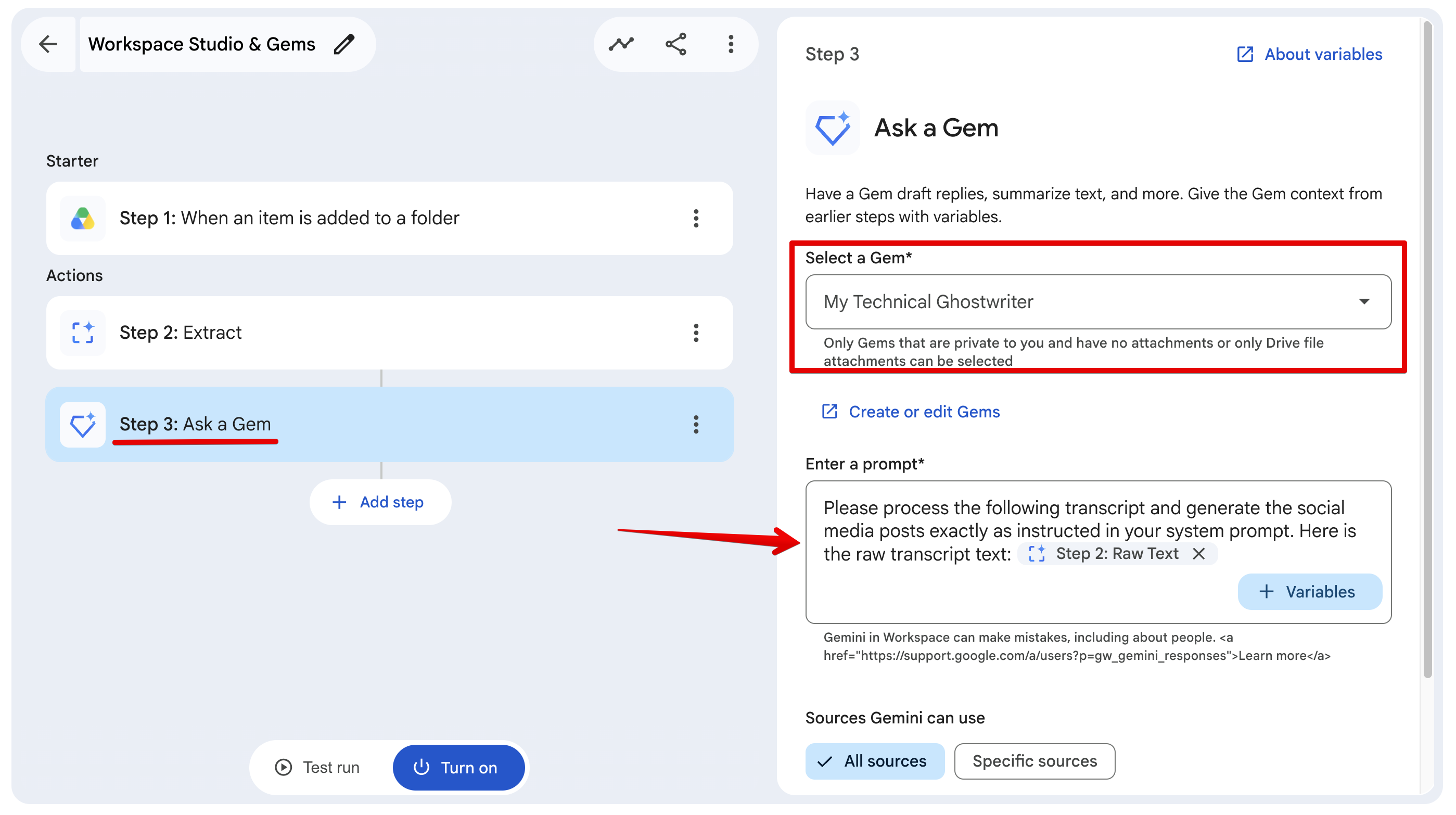Expand the Select a Gem dropdown

pos(1097,302)
